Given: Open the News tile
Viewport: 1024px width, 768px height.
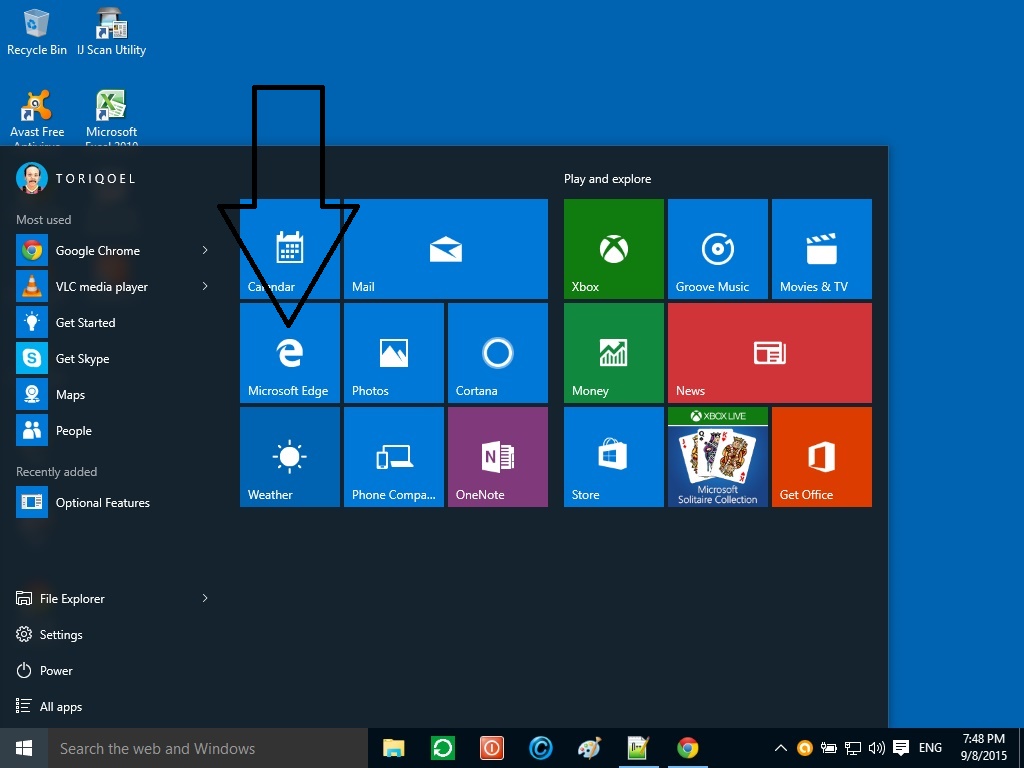Looking at the screenshot, I should [770, 353].
